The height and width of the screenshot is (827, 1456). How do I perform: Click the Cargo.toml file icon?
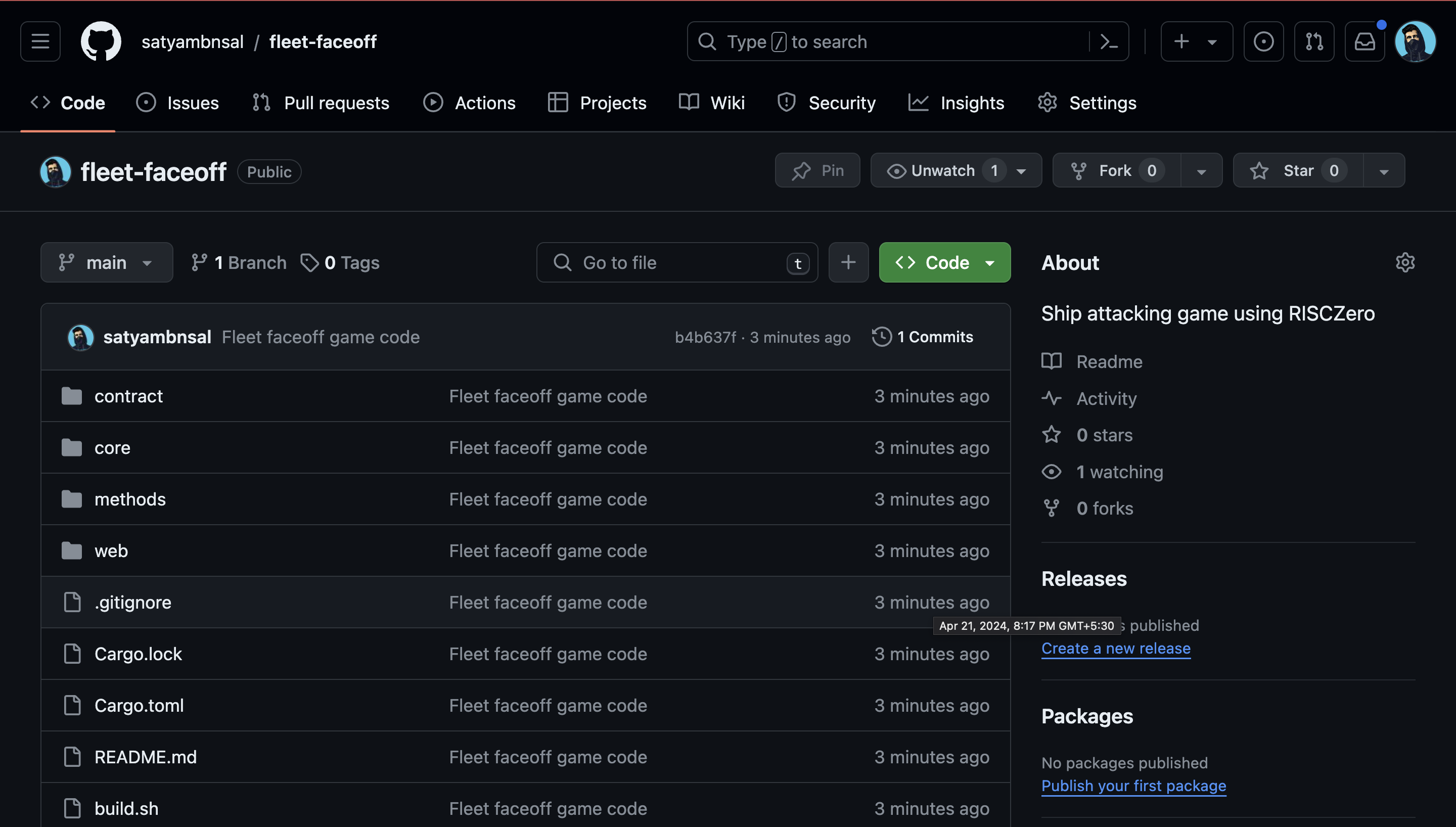72,706
